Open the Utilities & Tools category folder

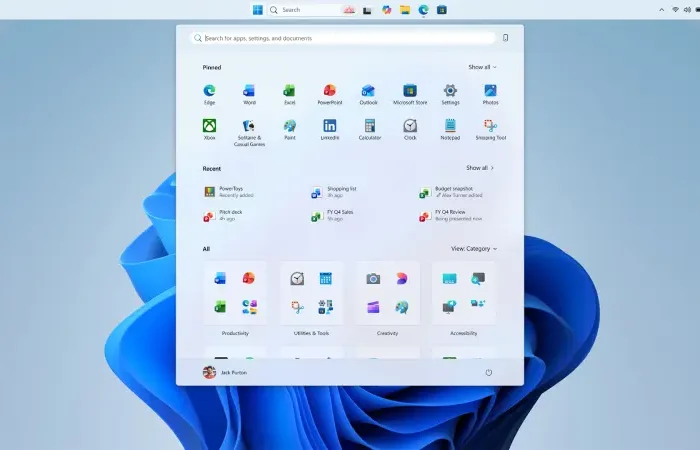(x=311, y=293)
